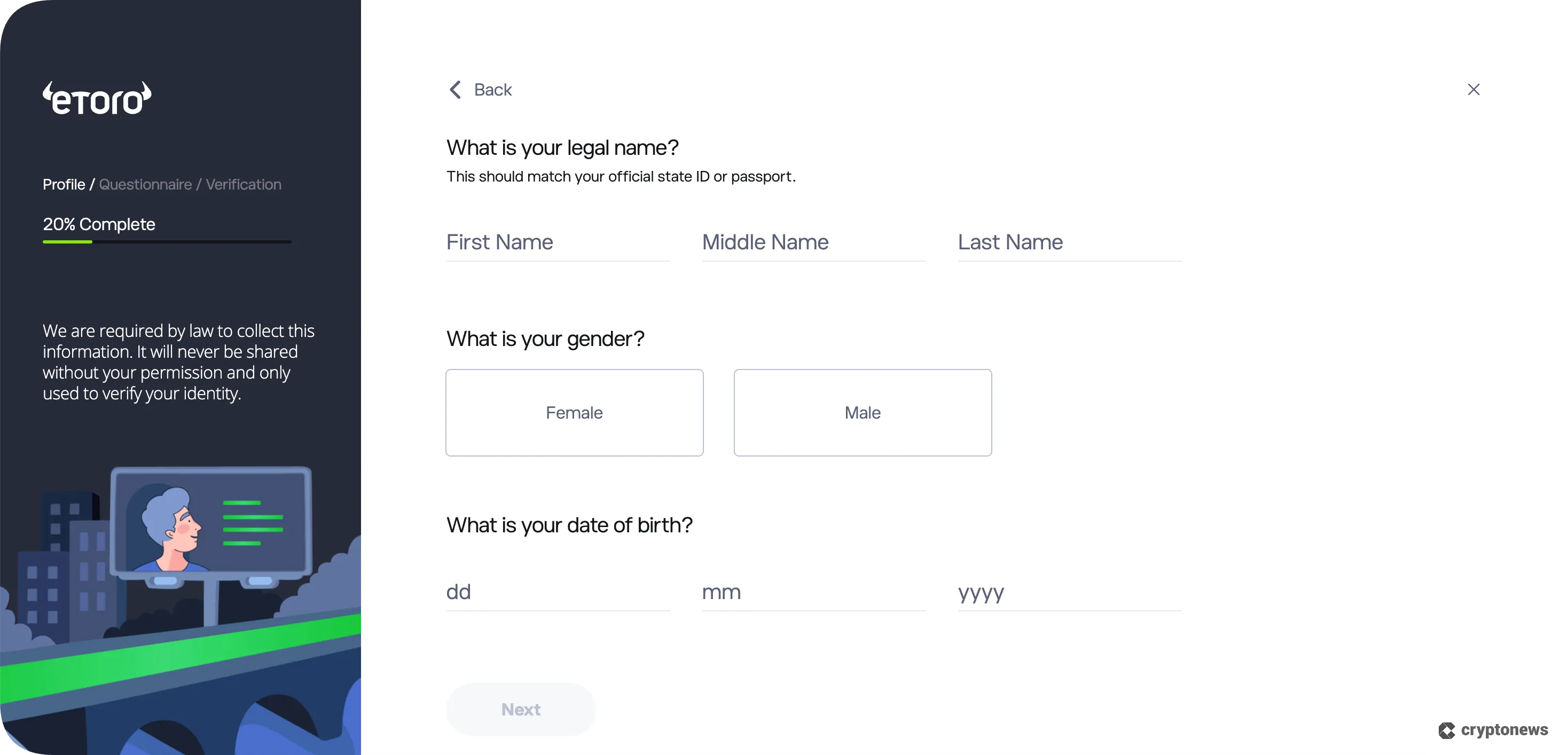Click the close X icon top right

coord(1473,89)
